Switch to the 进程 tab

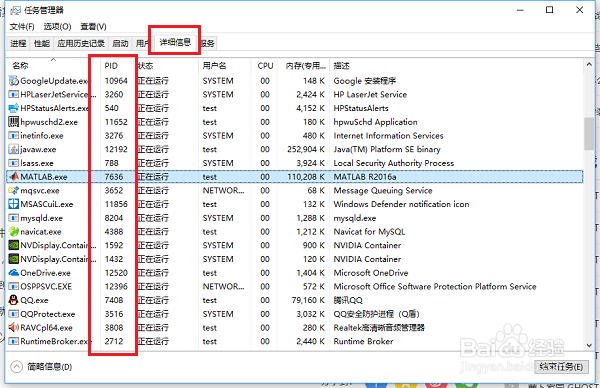(18, 43)
